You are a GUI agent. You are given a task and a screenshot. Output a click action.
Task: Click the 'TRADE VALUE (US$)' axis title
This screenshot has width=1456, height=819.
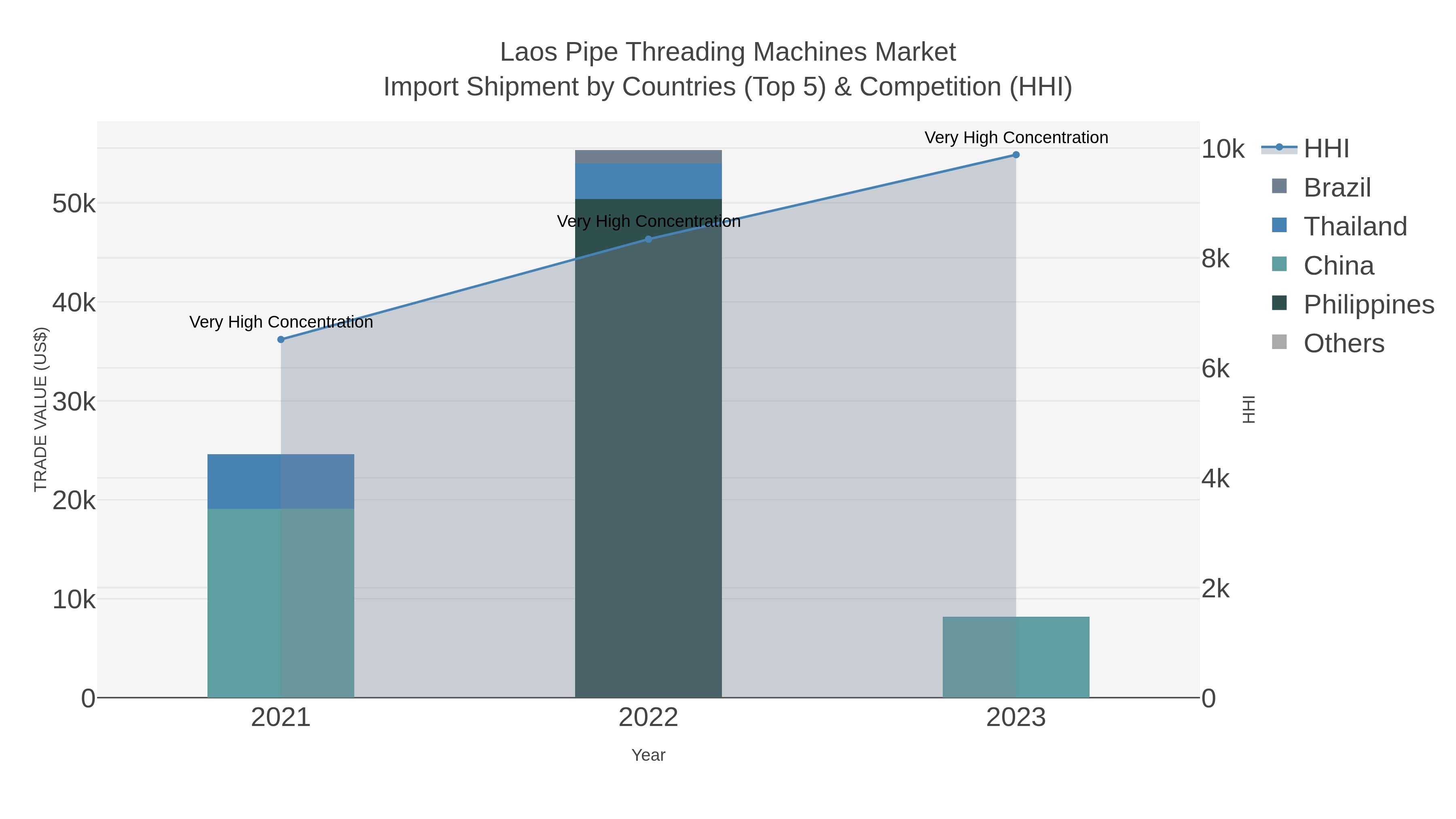coord(41,409)
